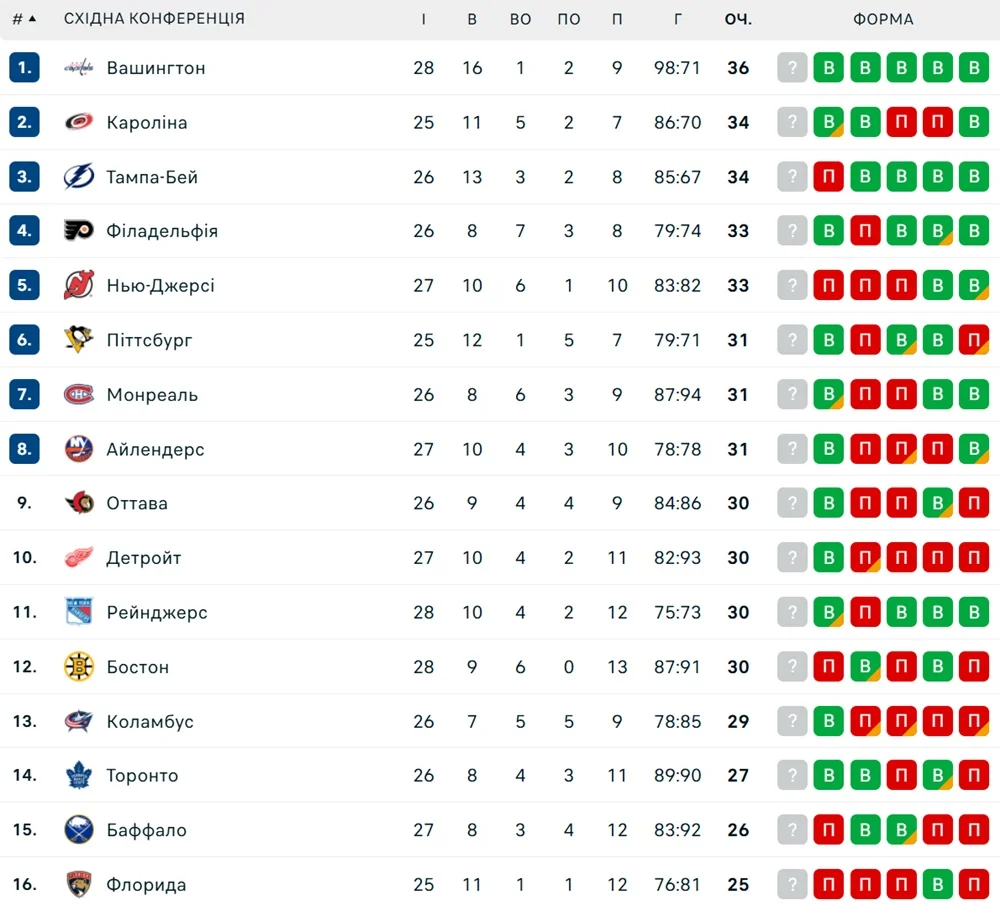The width and height of the screenshot is (1000, 905).
Task: Sort standings by ОЧ. points column
Action: [x=738, y=19]
